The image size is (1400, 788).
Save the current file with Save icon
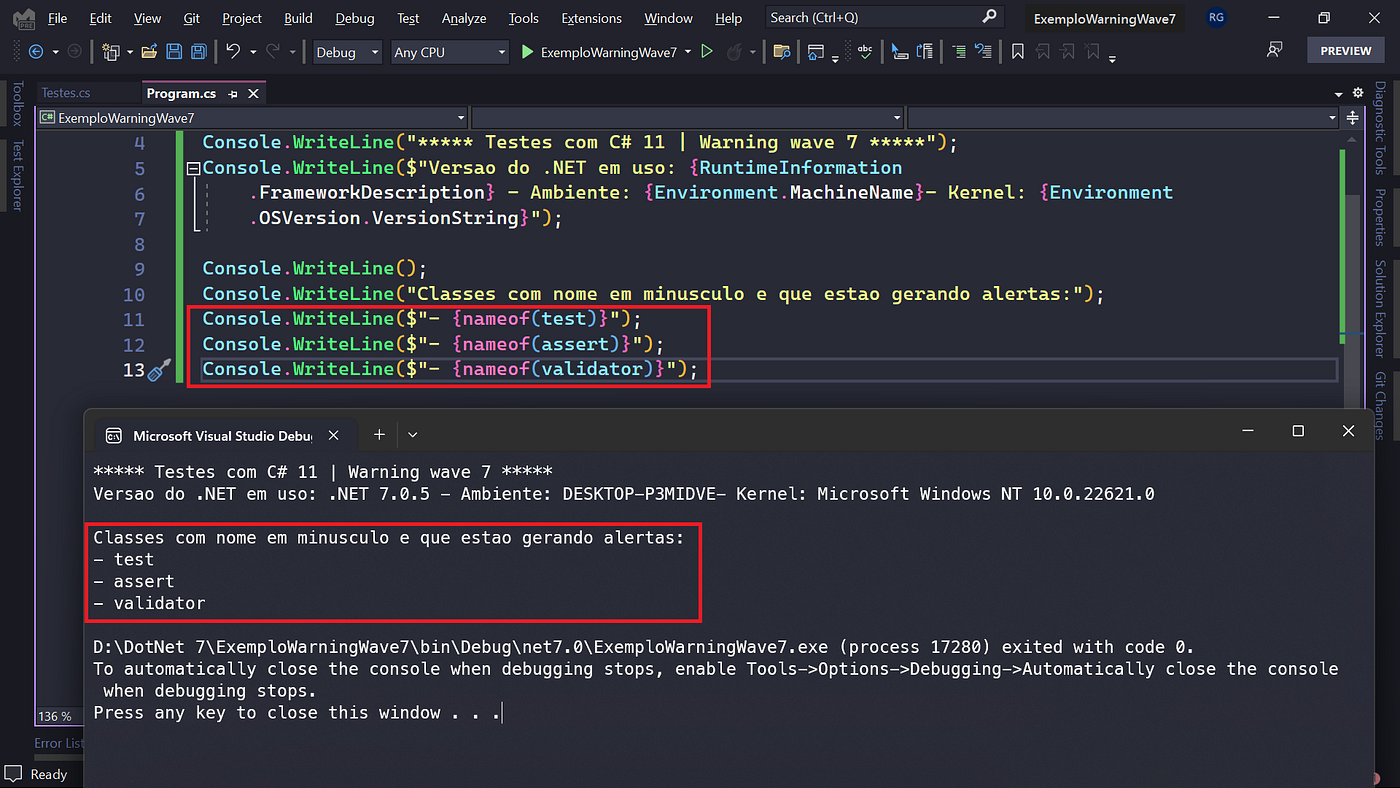174,52
